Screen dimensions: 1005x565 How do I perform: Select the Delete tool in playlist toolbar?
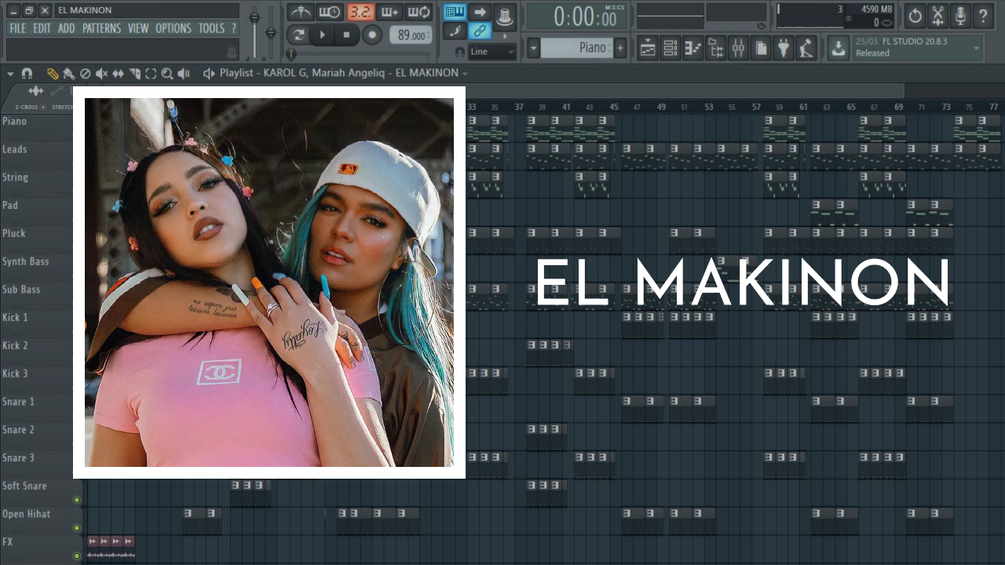85,74
